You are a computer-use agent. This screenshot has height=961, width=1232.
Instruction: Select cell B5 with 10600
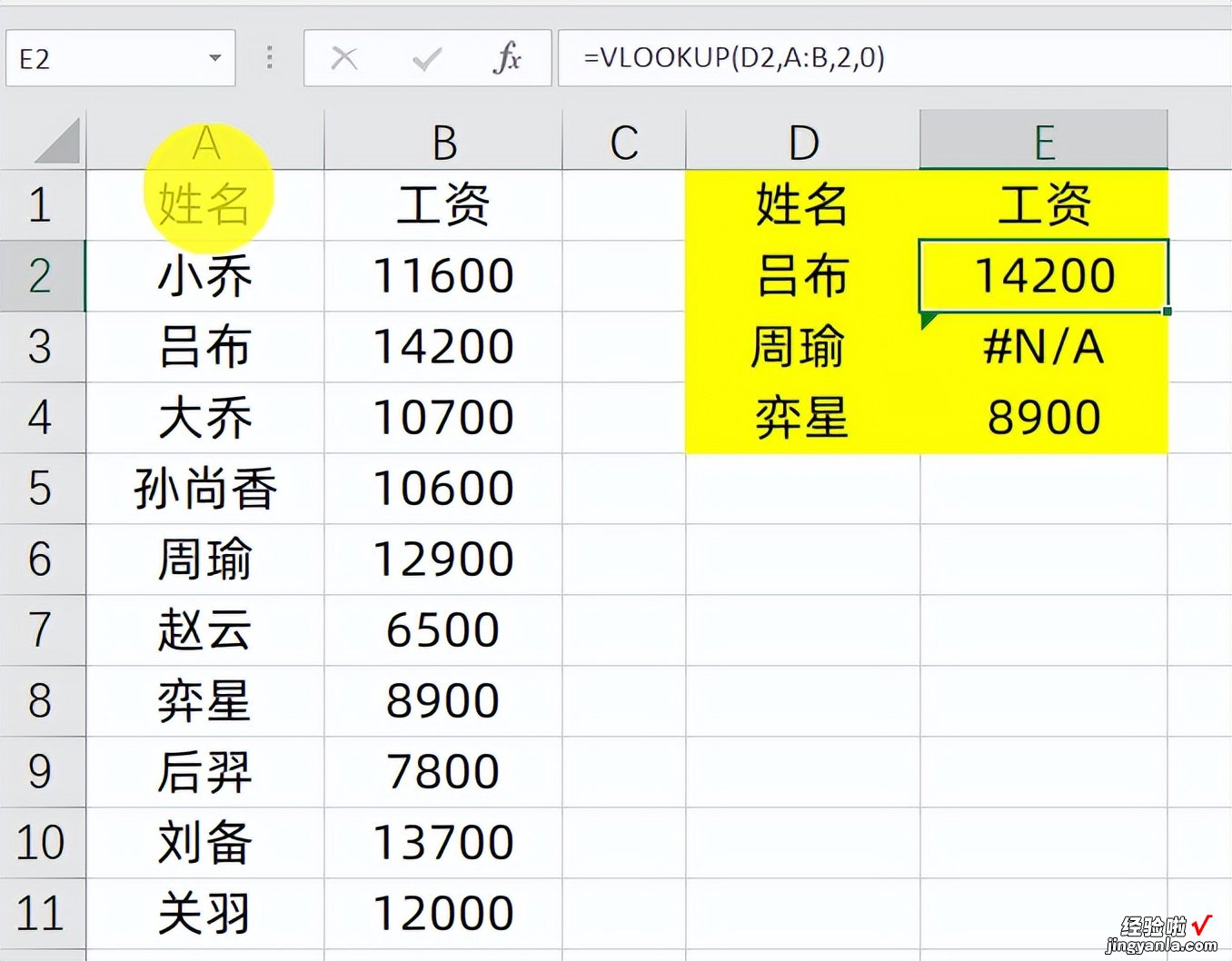tap(443, 489)
